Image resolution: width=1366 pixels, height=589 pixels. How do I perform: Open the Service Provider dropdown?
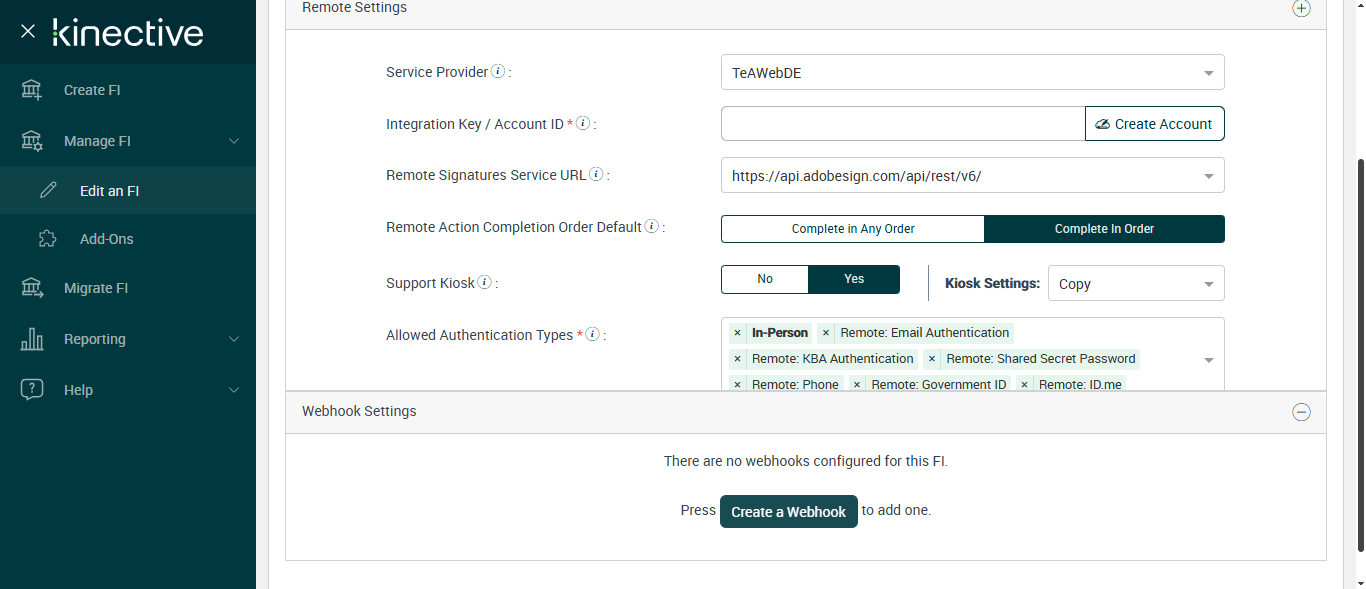coord(972,73)
